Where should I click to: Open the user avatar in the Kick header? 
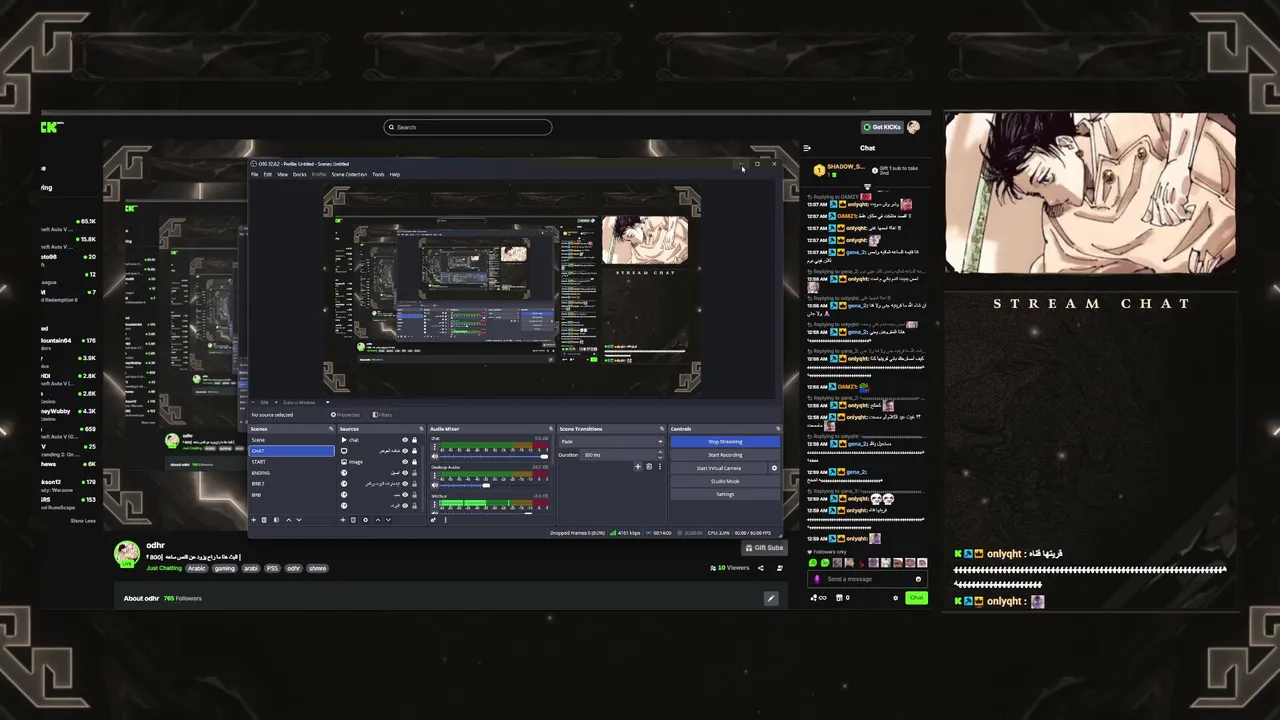click(913, 127)
